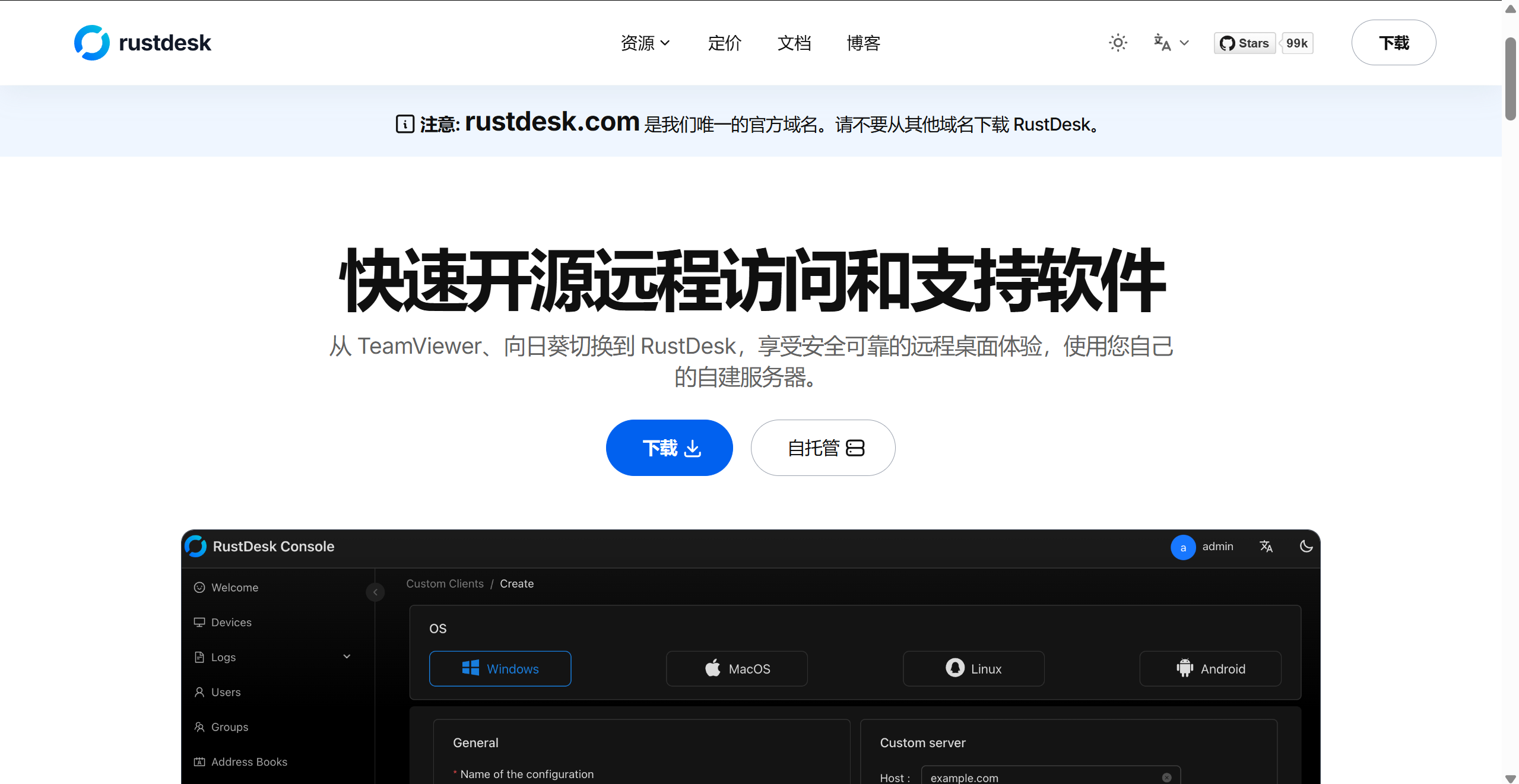
Task: Click the admin avatar circle
Action: tap(1182, 547)
